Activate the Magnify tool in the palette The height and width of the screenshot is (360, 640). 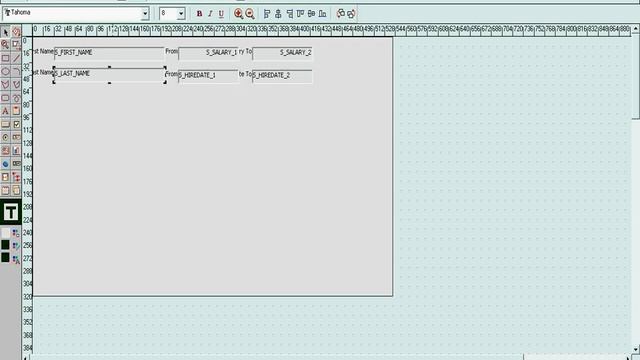click(x=5, y=45)
